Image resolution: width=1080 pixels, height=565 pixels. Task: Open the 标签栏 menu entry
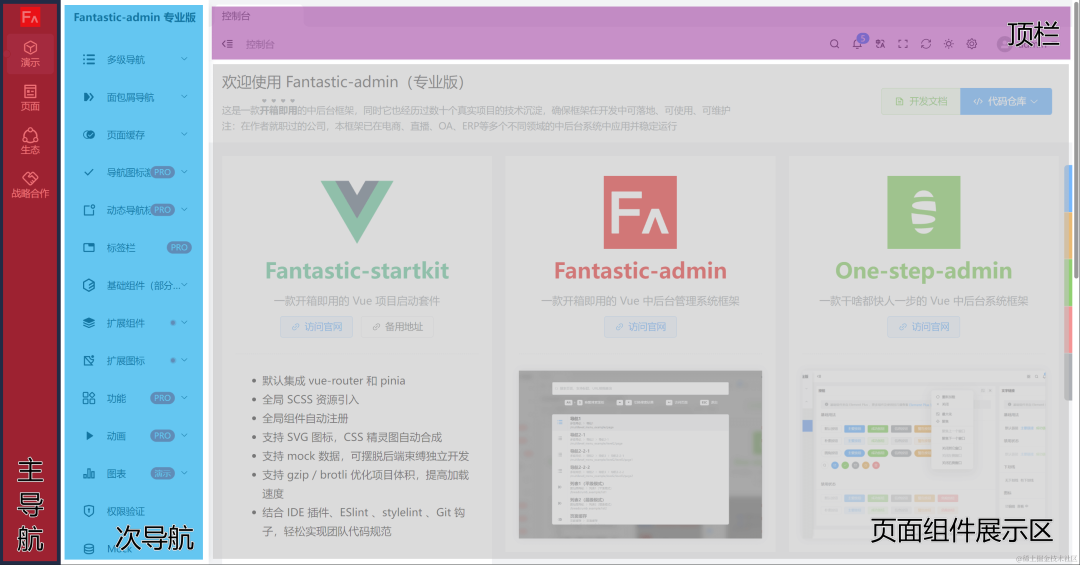click(x=134, y=247)
